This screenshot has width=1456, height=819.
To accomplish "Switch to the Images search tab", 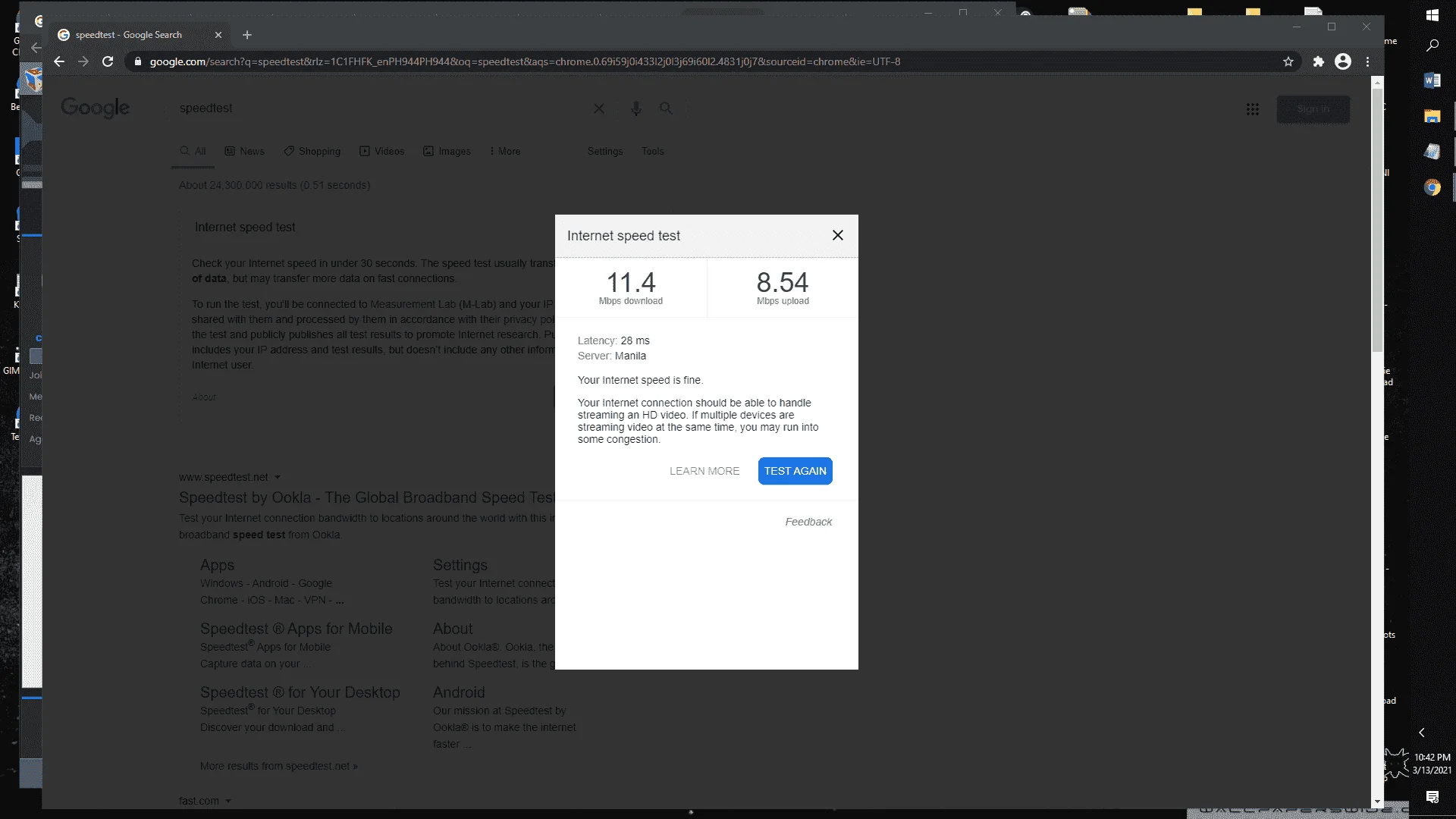I will (447, 151).
